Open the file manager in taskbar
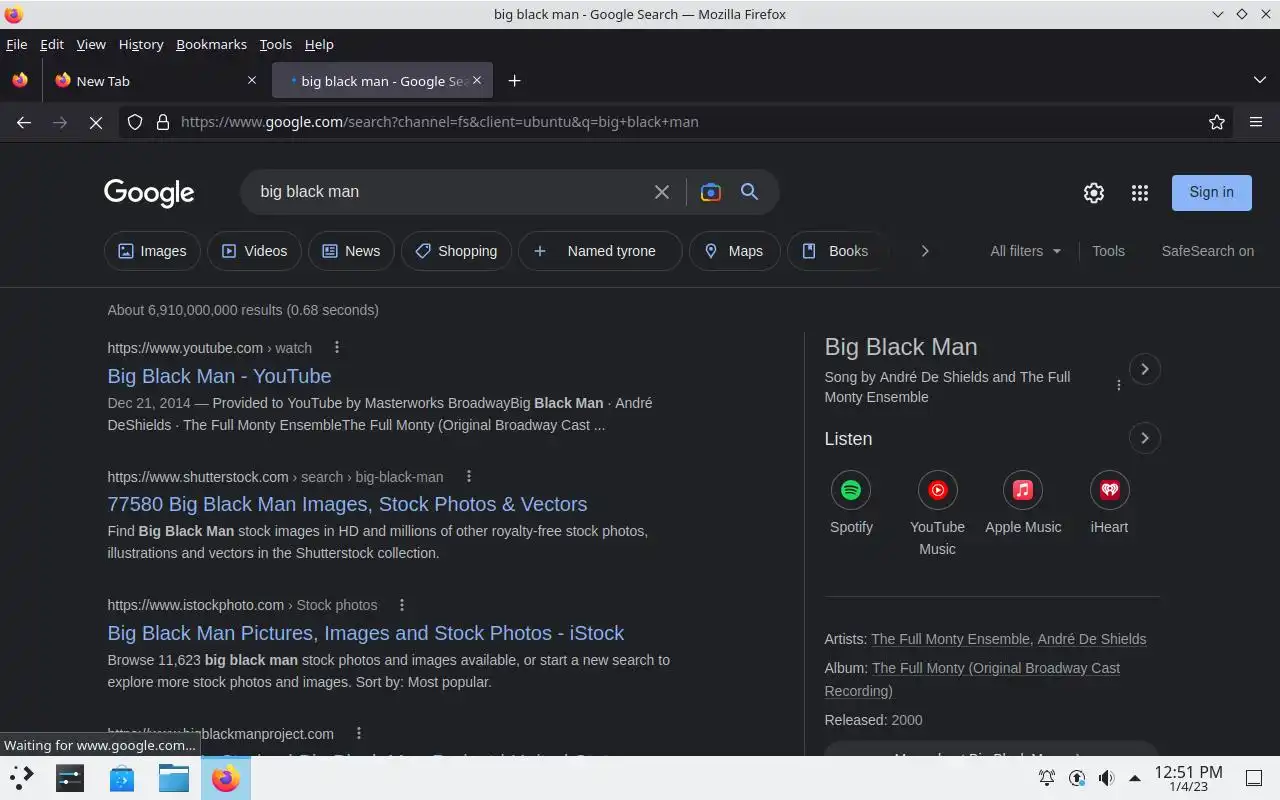 [174, 778]
